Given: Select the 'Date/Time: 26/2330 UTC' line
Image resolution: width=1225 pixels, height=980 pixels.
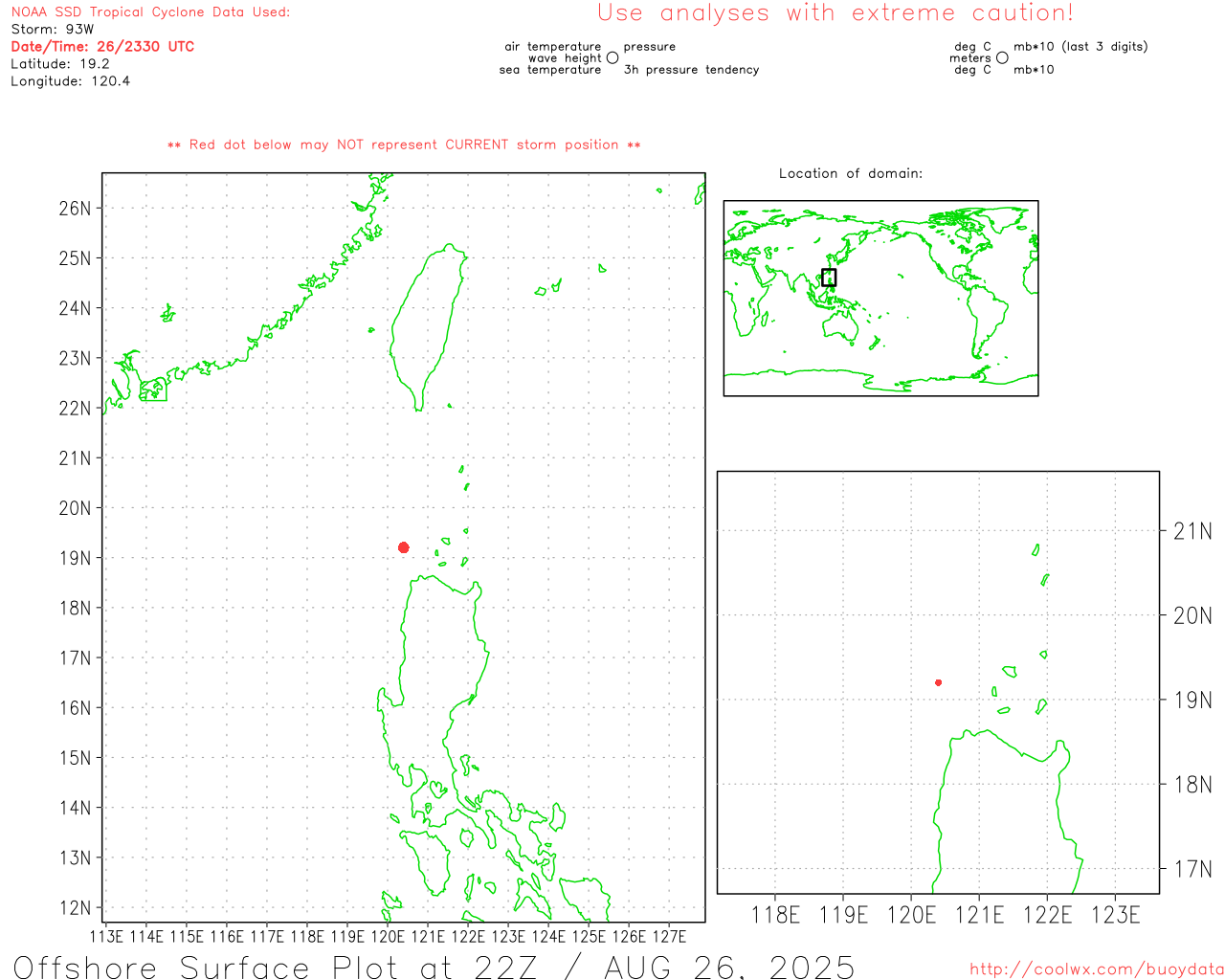Looking at the screenshot, I should (102, 47).
